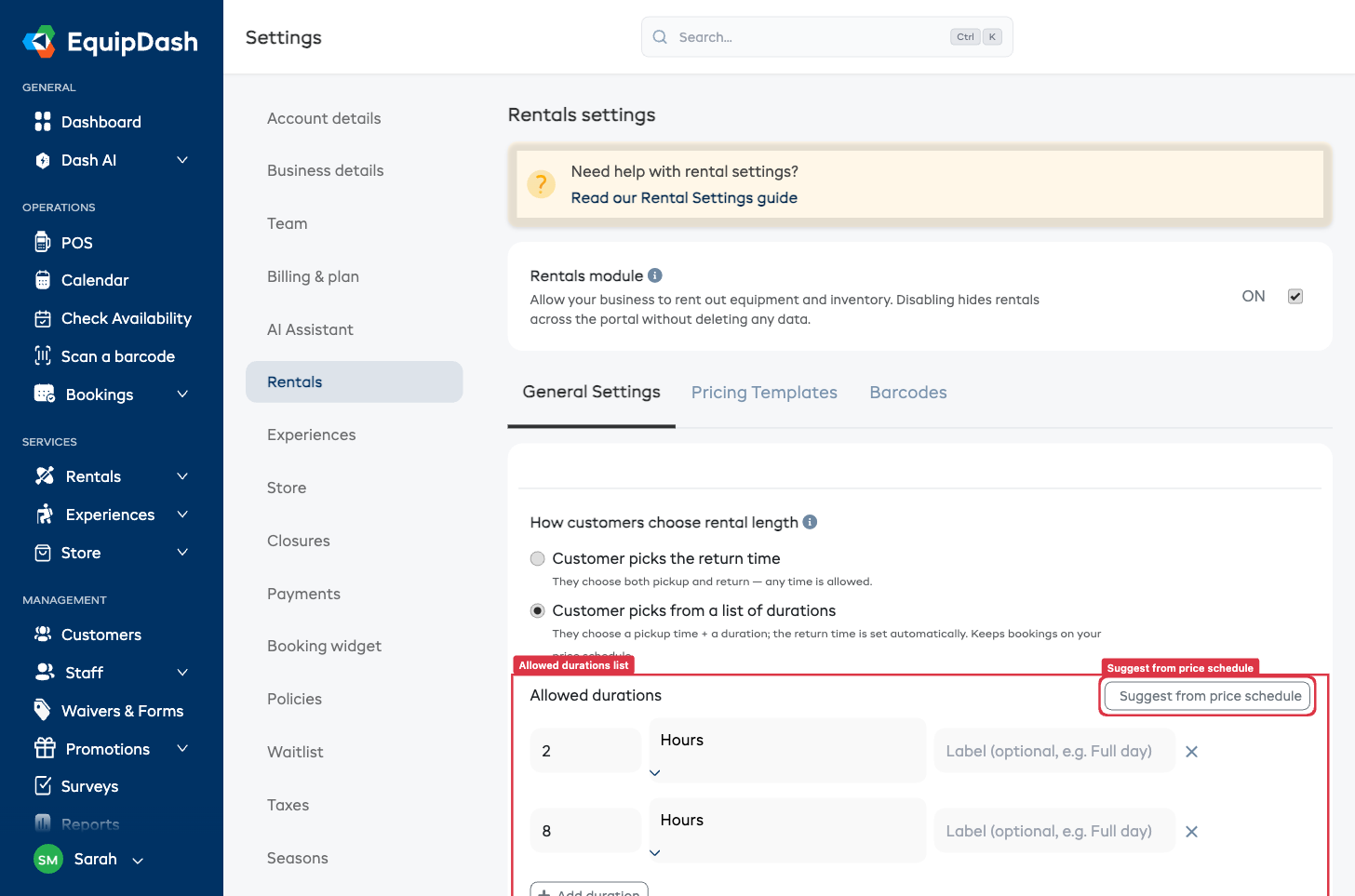
Task: Switch to the General Settings tab
Action: [591, 392]
